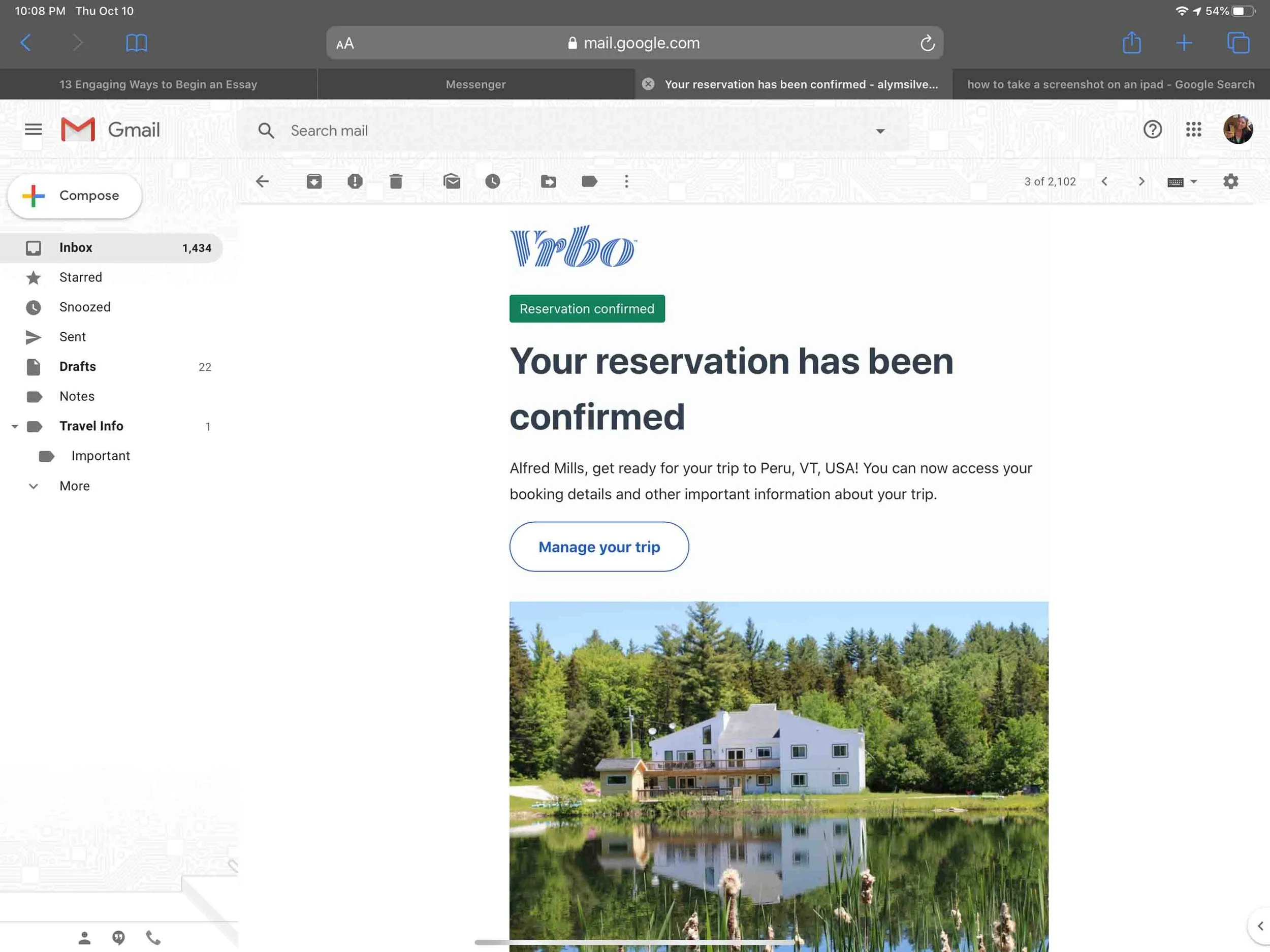Apply a label to the email
The width and height of the screenshot is (1270, 952).
pyautogui.click(x=588, y=181)
